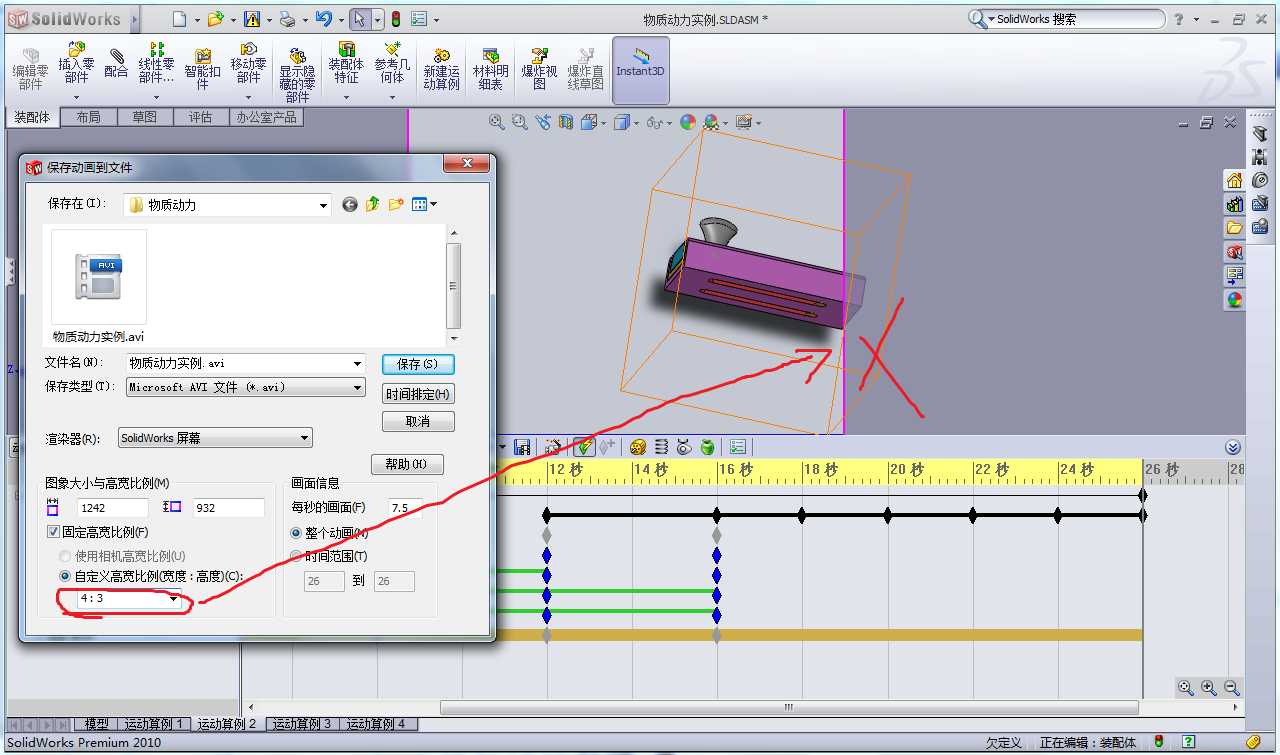Go up one folder level in save dialog

[372, 204]
